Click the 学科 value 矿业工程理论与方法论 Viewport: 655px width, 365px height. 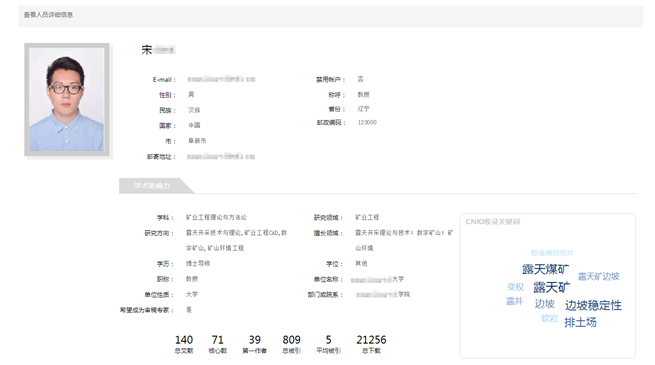pos(216,217)
